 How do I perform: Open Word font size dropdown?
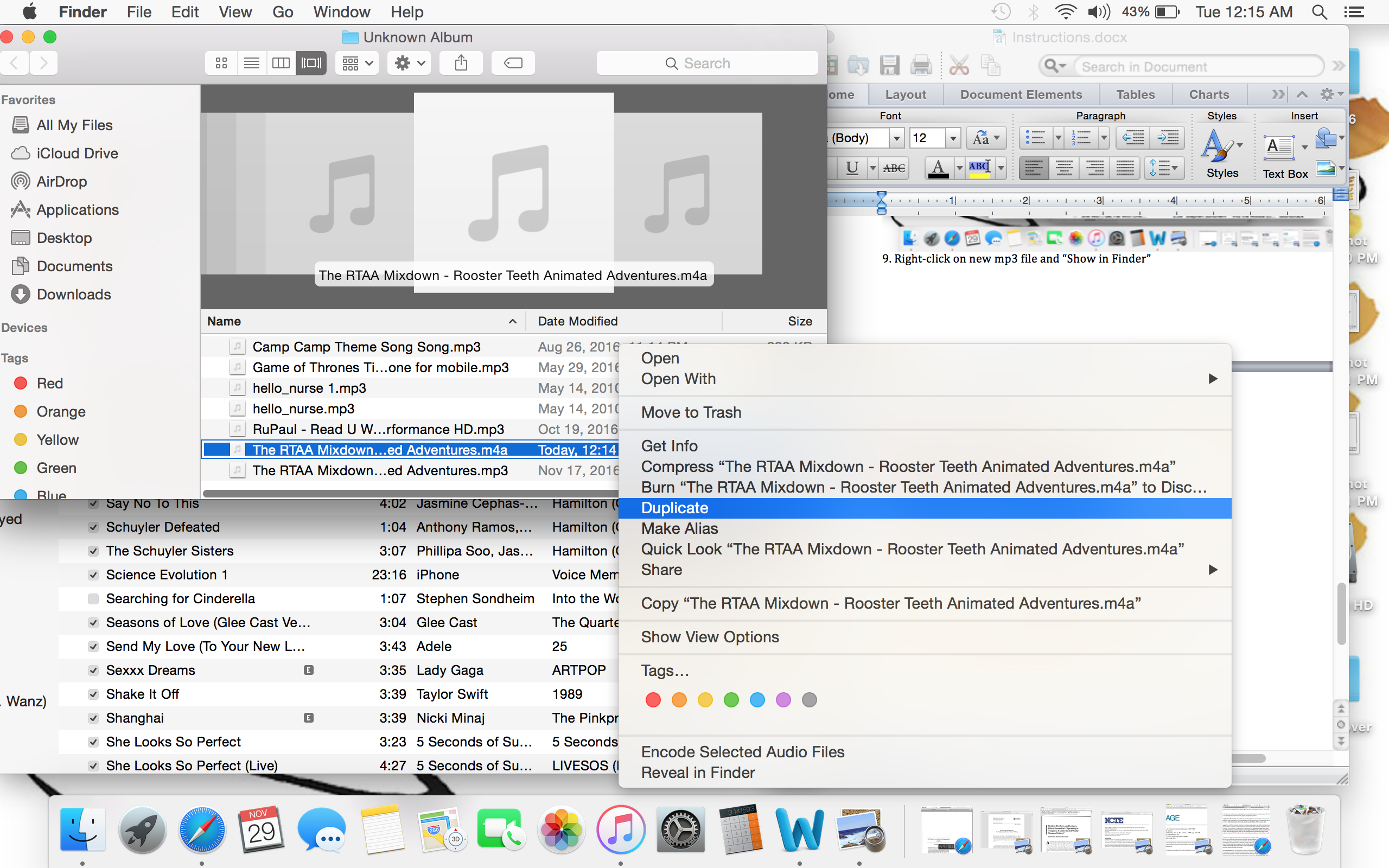point(953,138)
